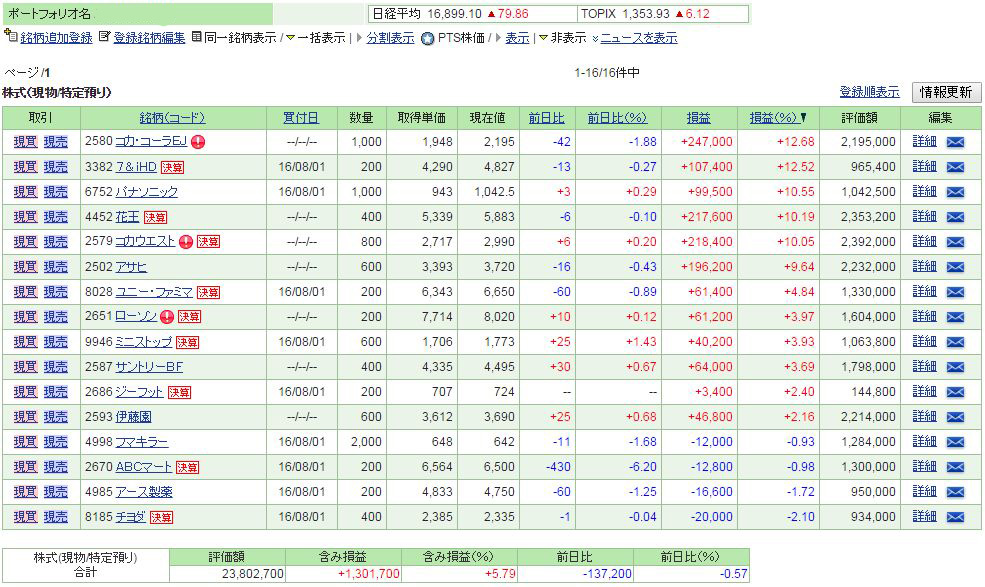Image resolution: width=985 pixels, height=587 pixels.
Task: Open stock link サントリーBF
Action: pos(149,367)
